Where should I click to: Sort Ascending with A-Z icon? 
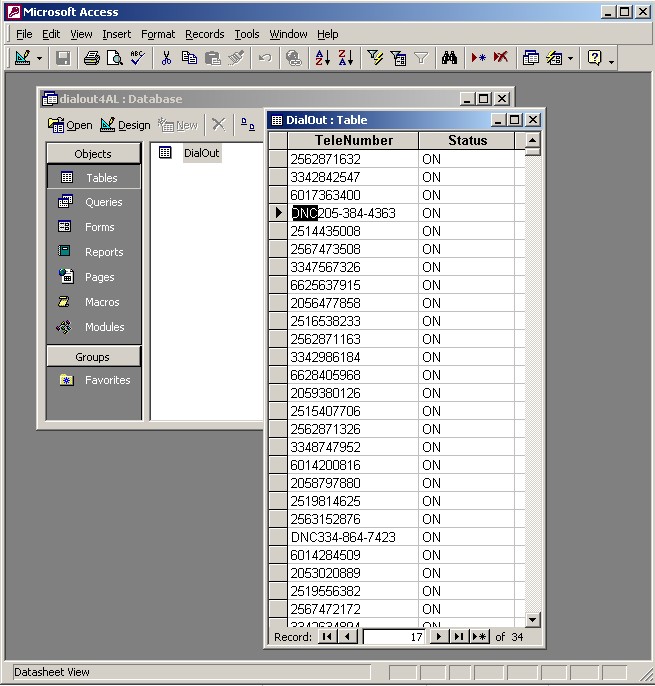(x=322, y=58)
